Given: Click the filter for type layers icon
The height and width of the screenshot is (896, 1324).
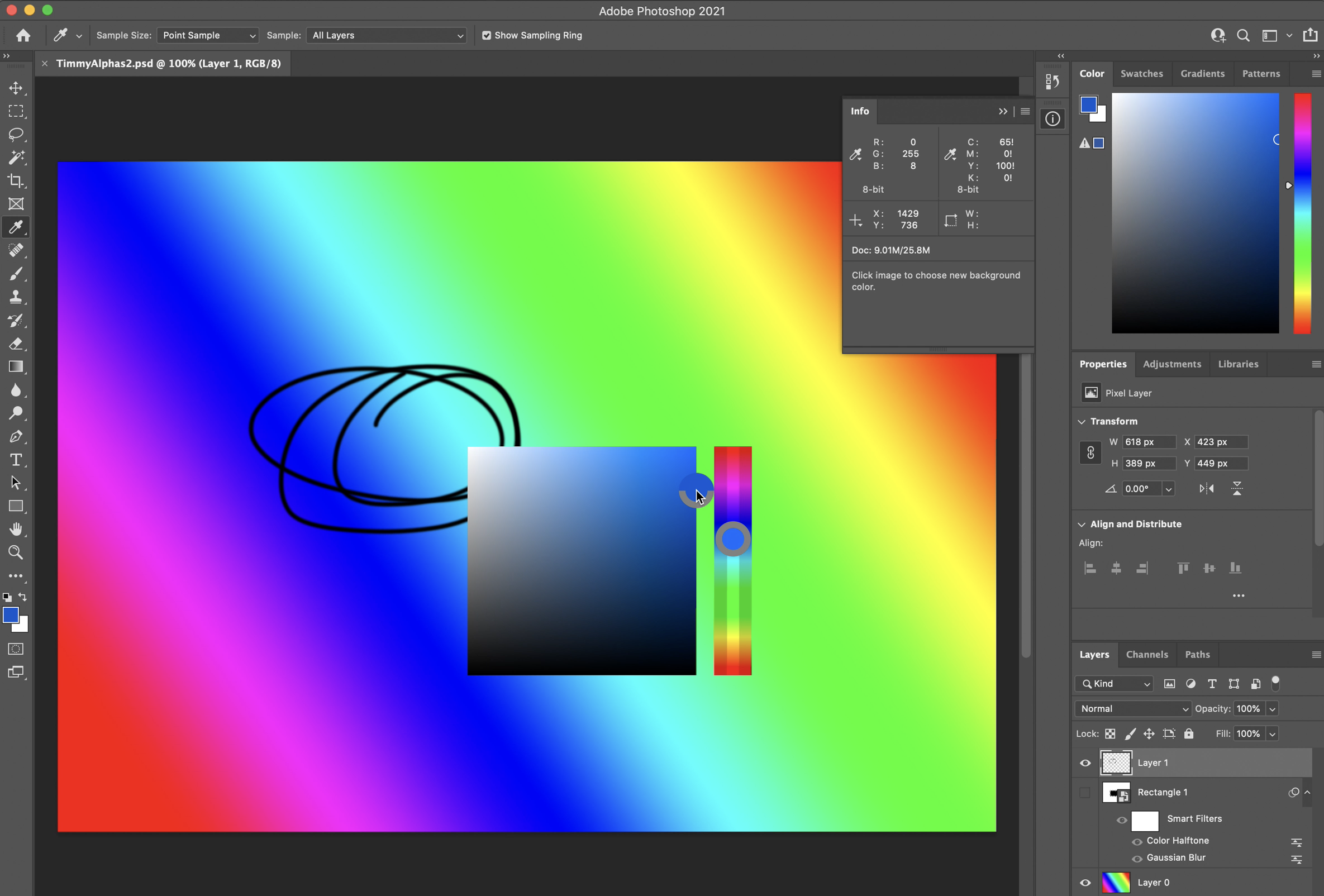Looking at the screenshot, I should tap(1212, 684).
